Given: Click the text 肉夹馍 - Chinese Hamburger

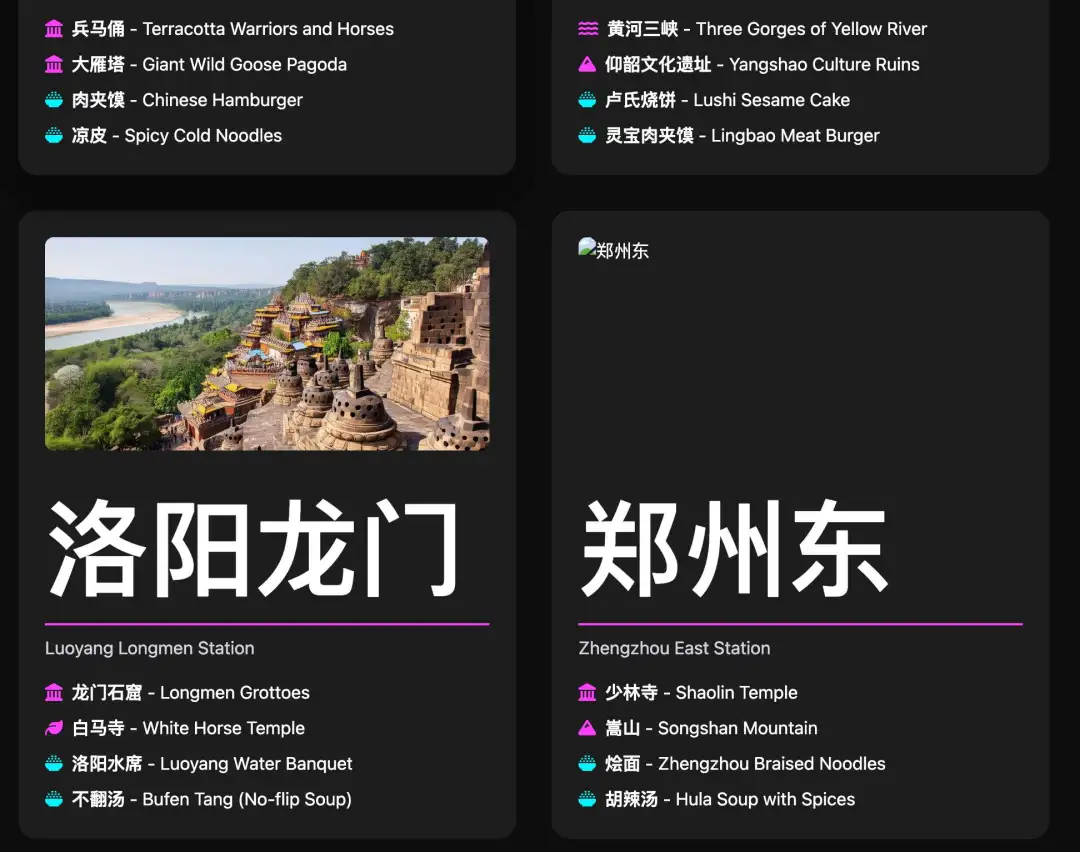Looking at the screenshot, I should coord(187,100).
